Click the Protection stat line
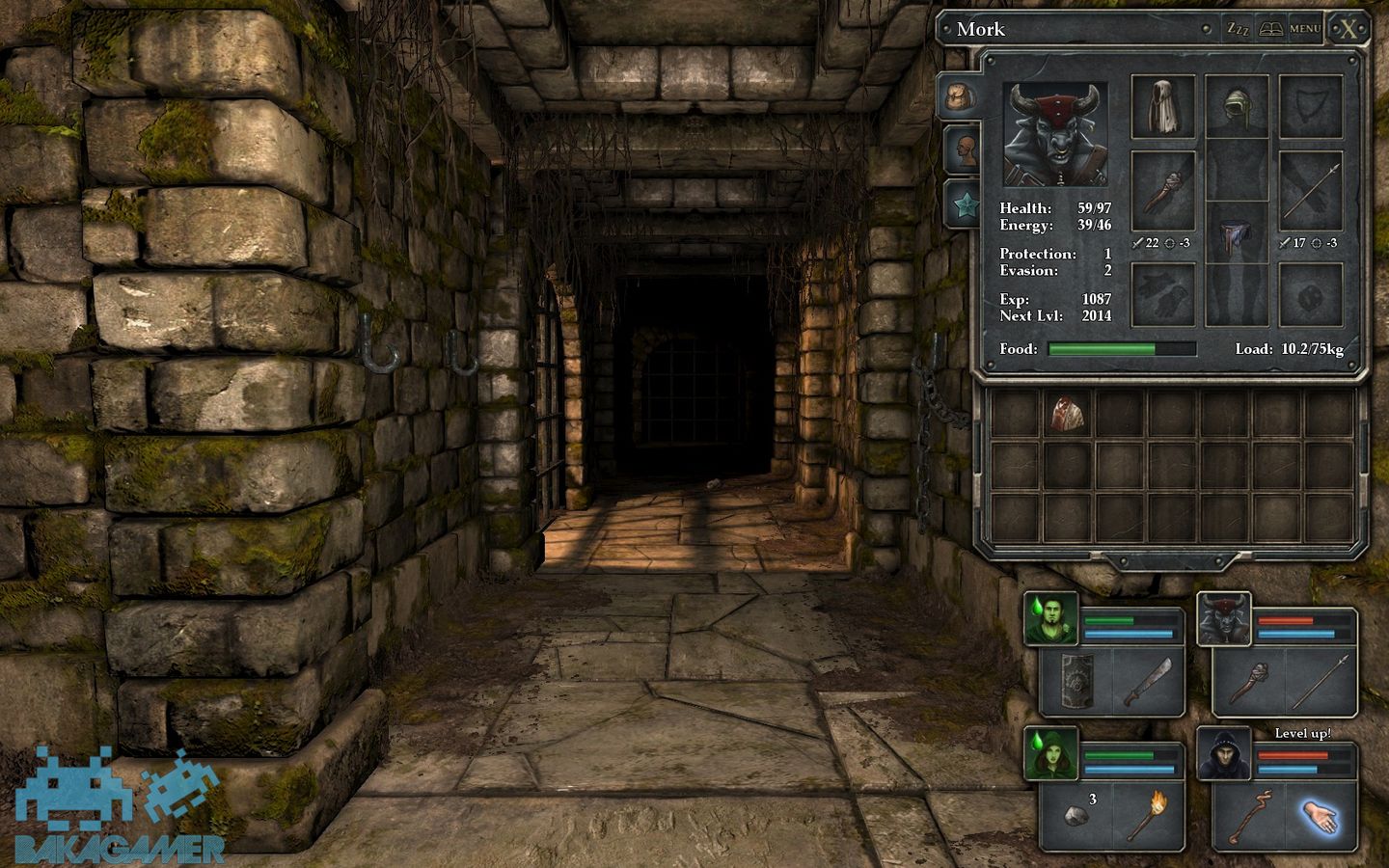Image resolution: width=1389 pixels, height=868 pixels. (x=1055, y=254)
